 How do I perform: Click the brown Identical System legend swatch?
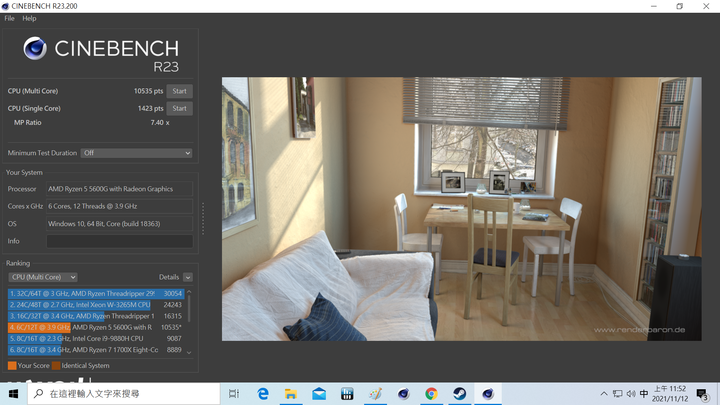56,366
